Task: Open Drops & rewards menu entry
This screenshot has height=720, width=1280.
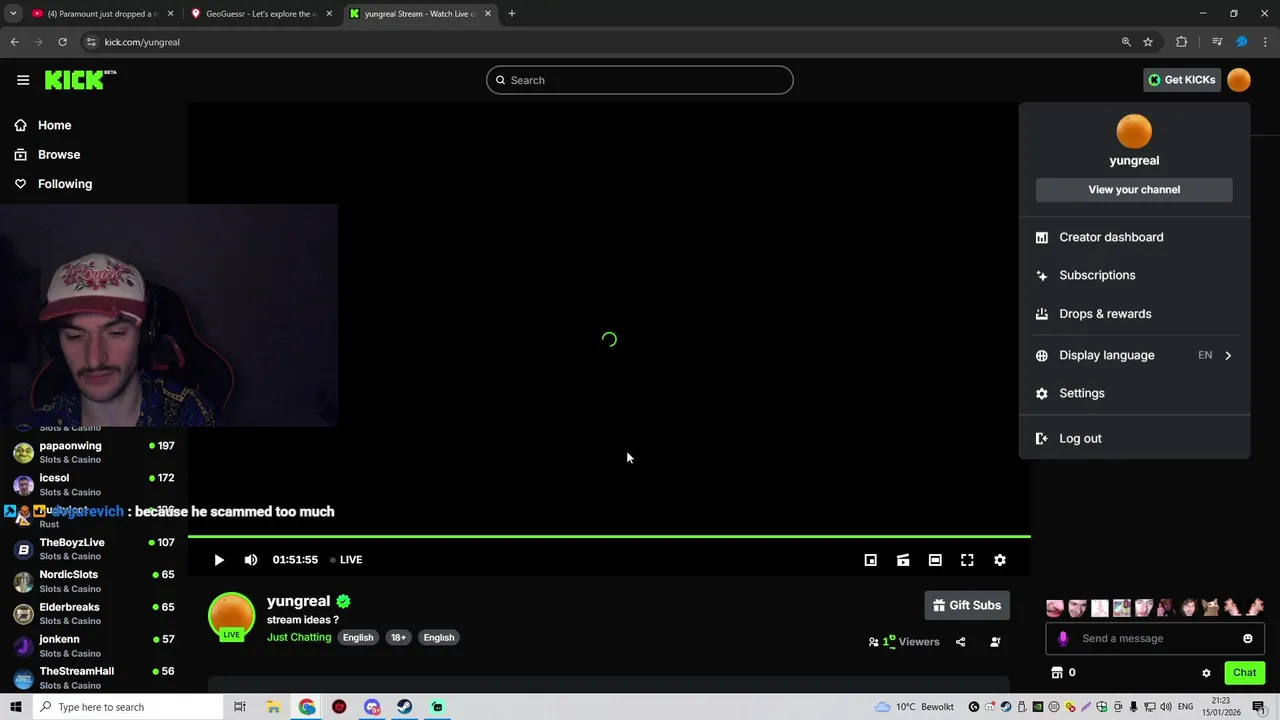Action: 1134,314
